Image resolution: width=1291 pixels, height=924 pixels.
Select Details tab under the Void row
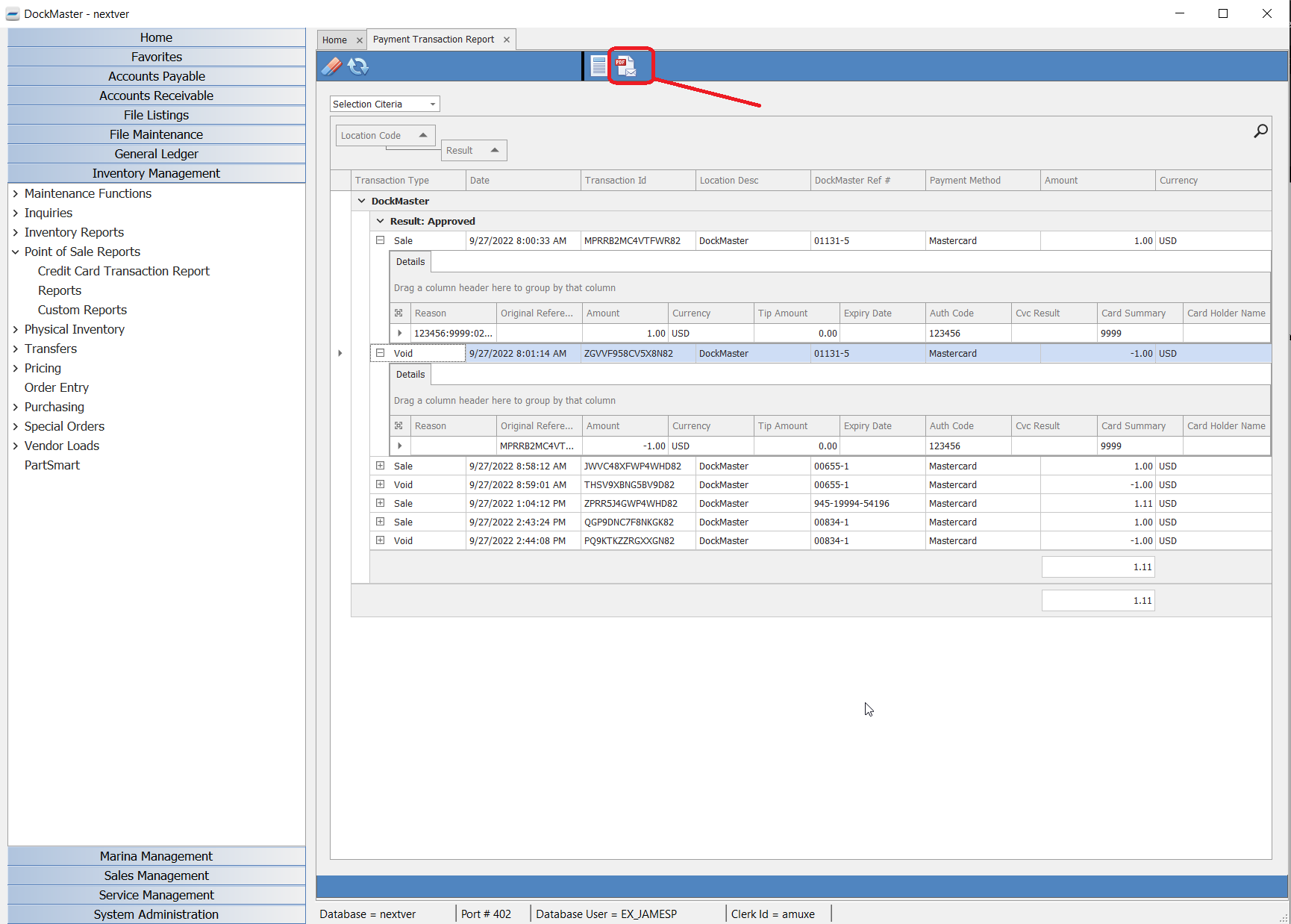[x=410, y=375]
